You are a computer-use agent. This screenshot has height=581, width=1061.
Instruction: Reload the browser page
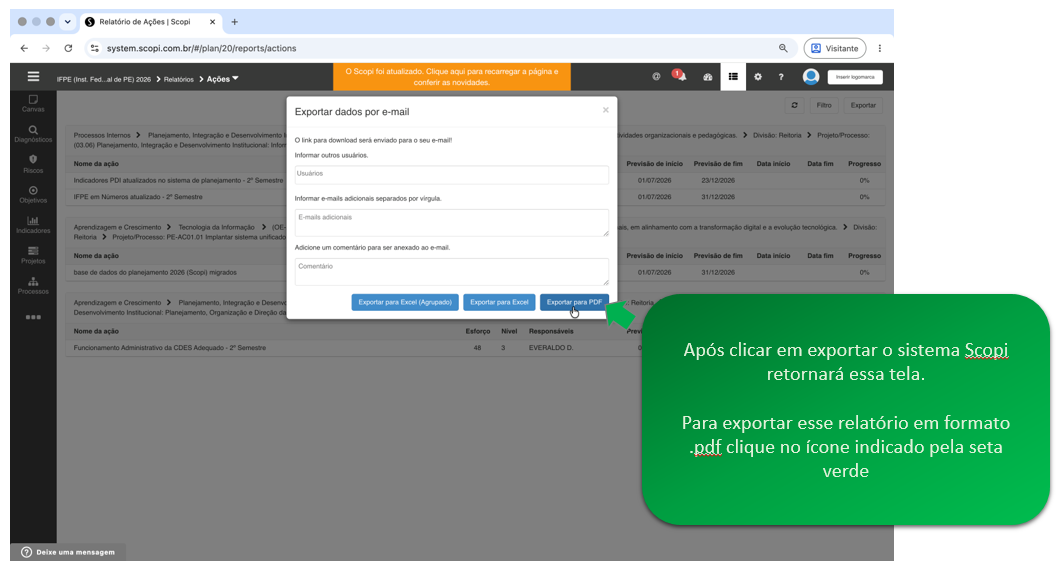(68, 48)
